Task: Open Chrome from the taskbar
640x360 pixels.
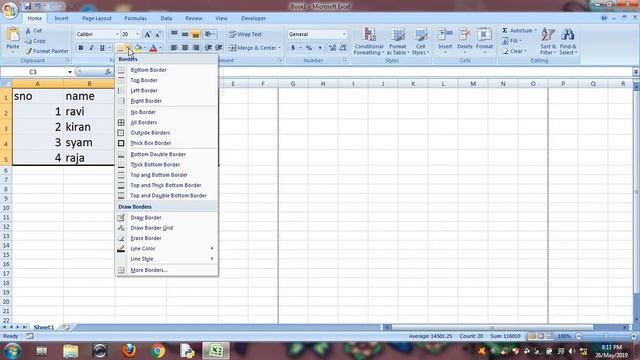Action: [158, 351]
